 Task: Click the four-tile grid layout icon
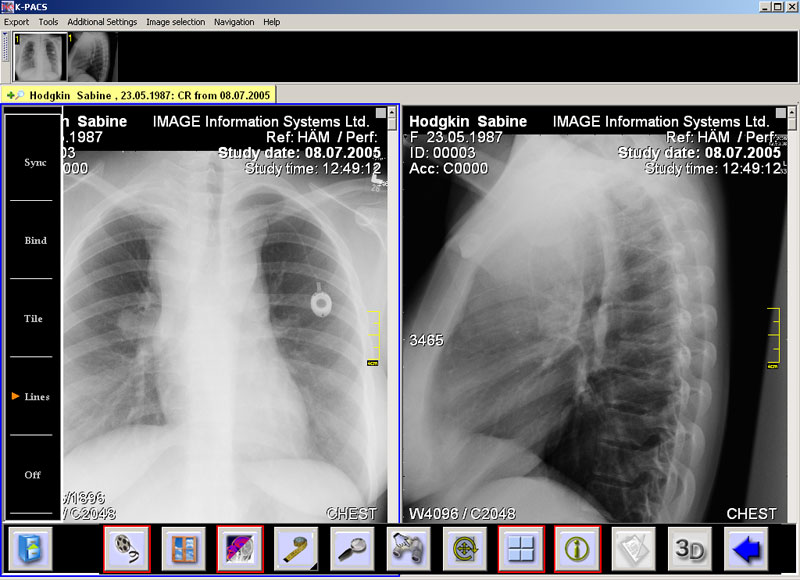click(x=521, y=549)
